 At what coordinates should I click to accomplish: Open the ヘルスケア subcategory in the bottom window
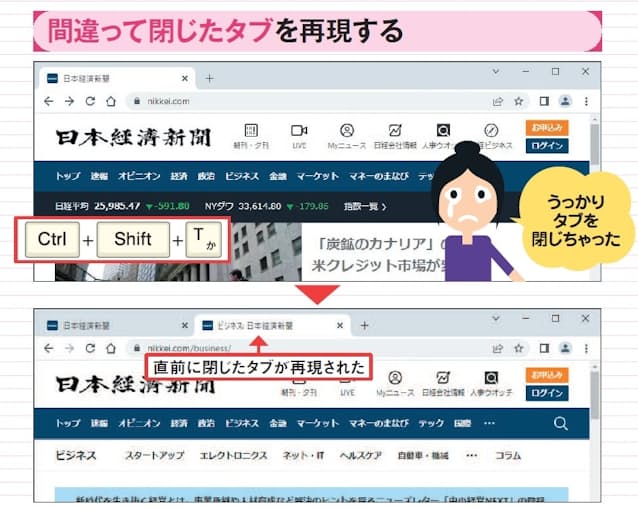tap(361, 455)
